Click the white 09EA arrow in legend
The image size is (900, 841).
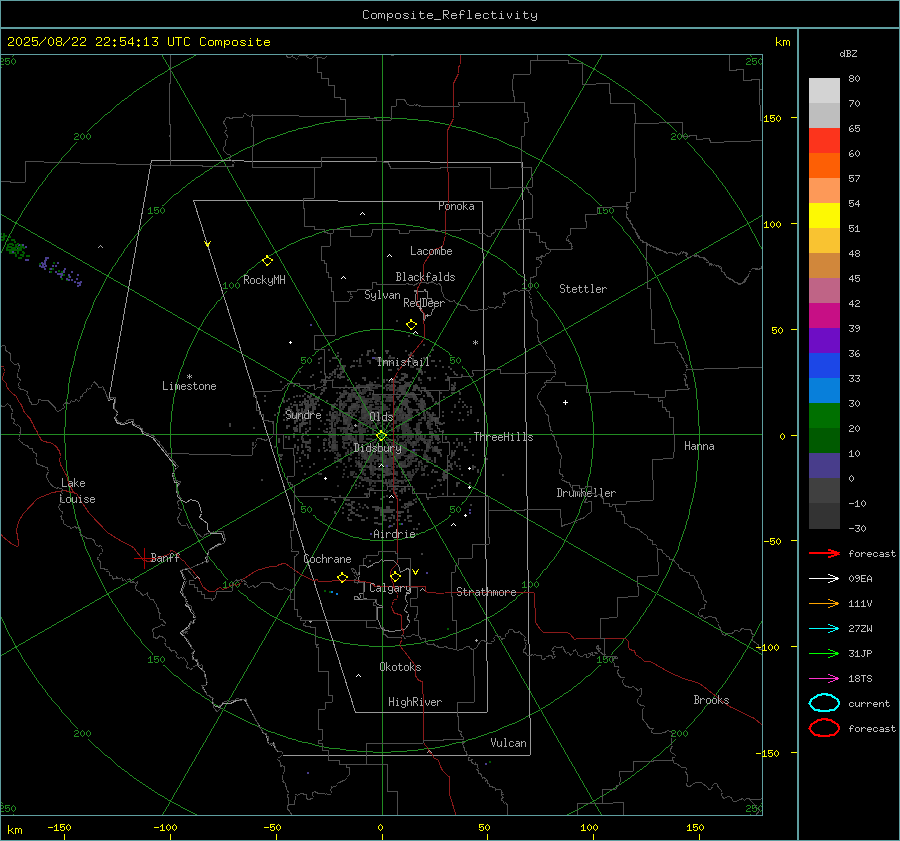click(824, 579)
